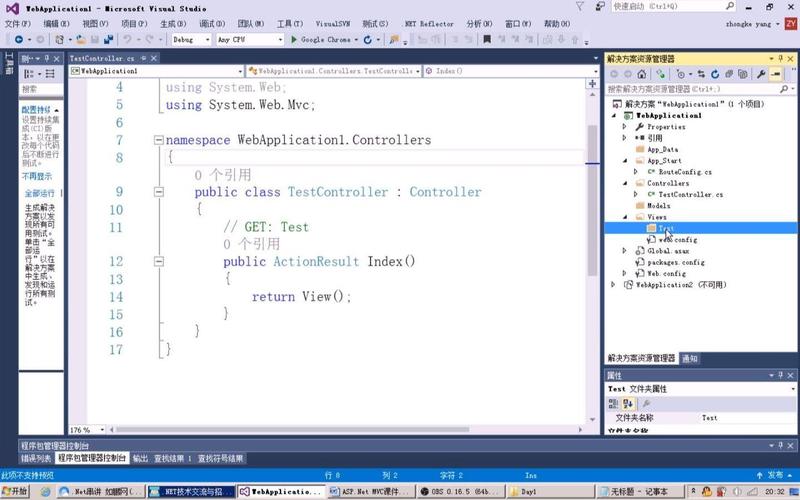Switch to the 错误列表 tab
This screenshot has width=800, height=500.
click(36, 458)
